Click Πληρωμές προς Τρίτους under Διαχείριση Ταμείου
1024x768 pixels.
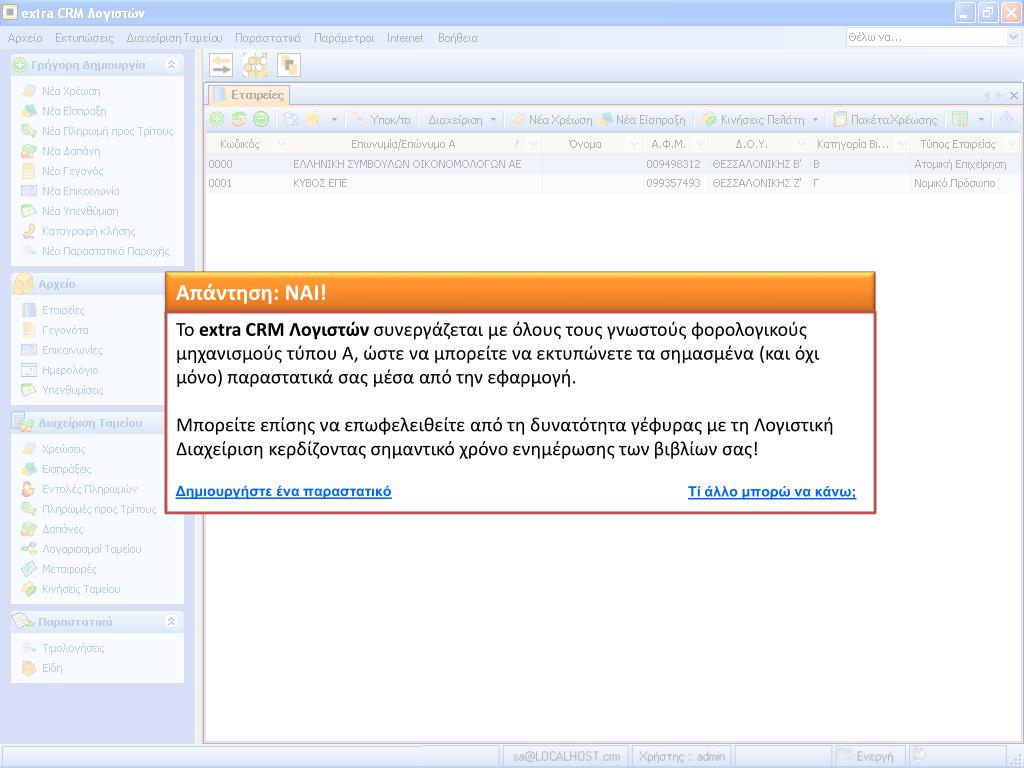(89, 509)
